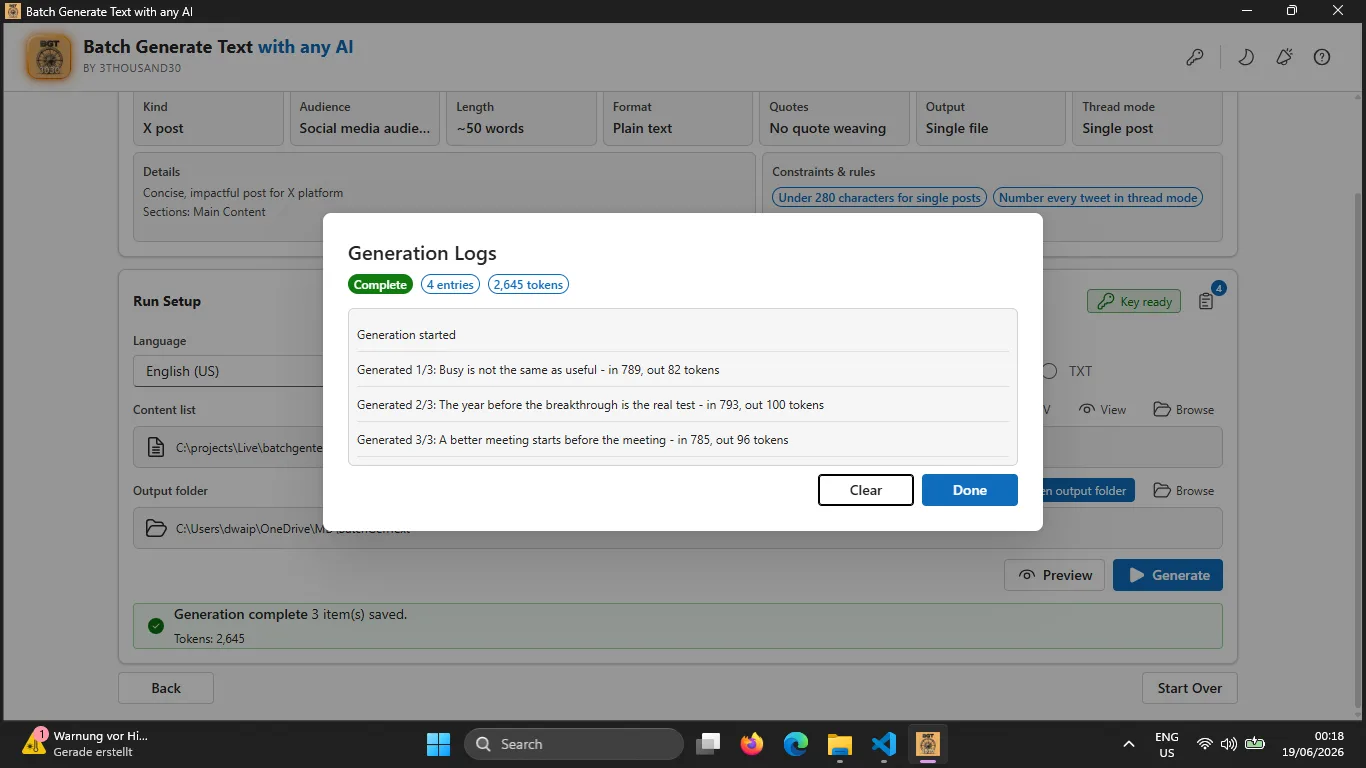This screenshot has width=1366, height=768.
Task: Click the 'Under 280 characters for single posts' chip
Action: tap(880, 198)
